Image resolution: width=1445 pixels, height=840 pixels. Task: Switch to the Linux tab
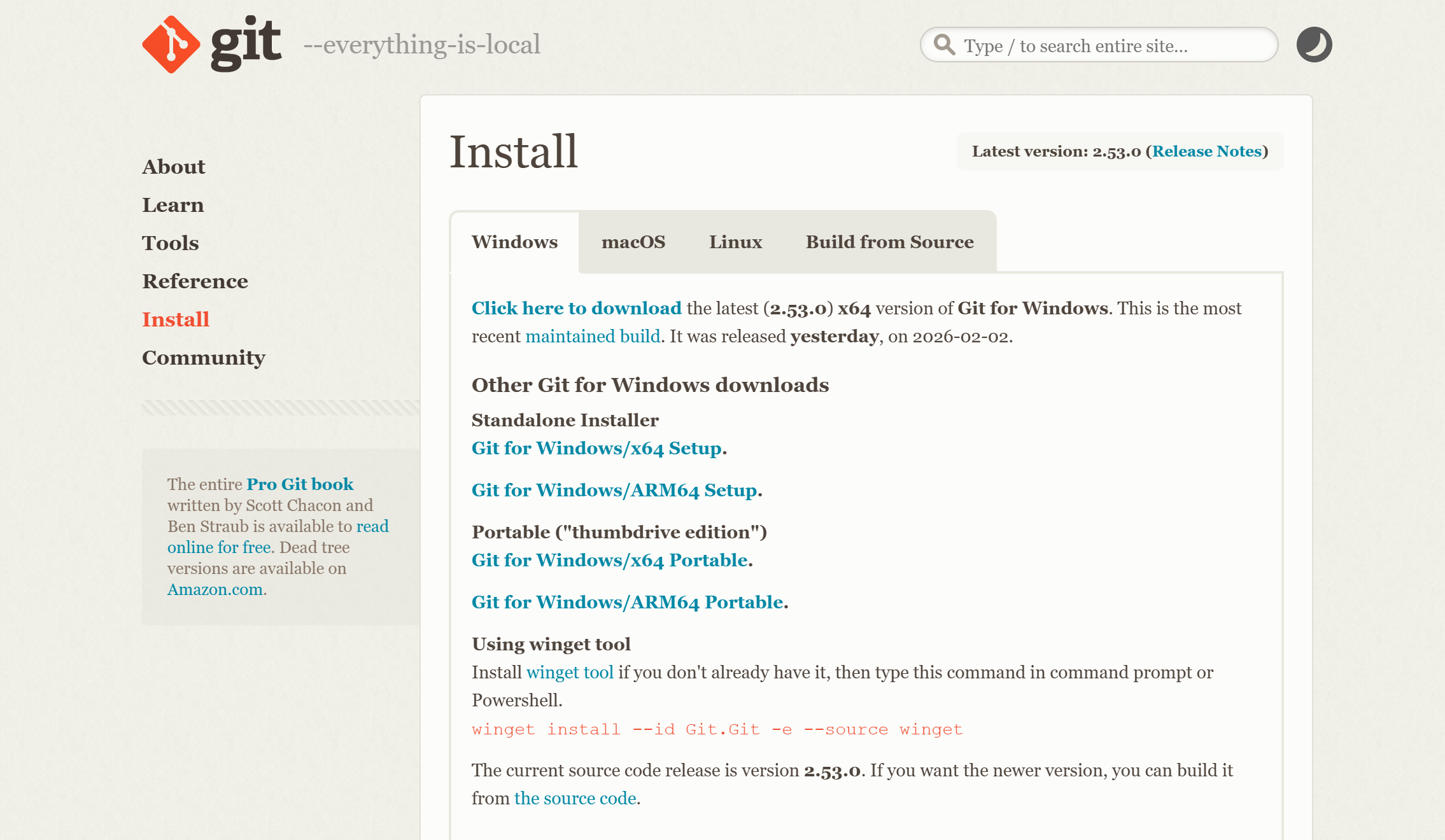pyautogui.click(x=735, y=242)
